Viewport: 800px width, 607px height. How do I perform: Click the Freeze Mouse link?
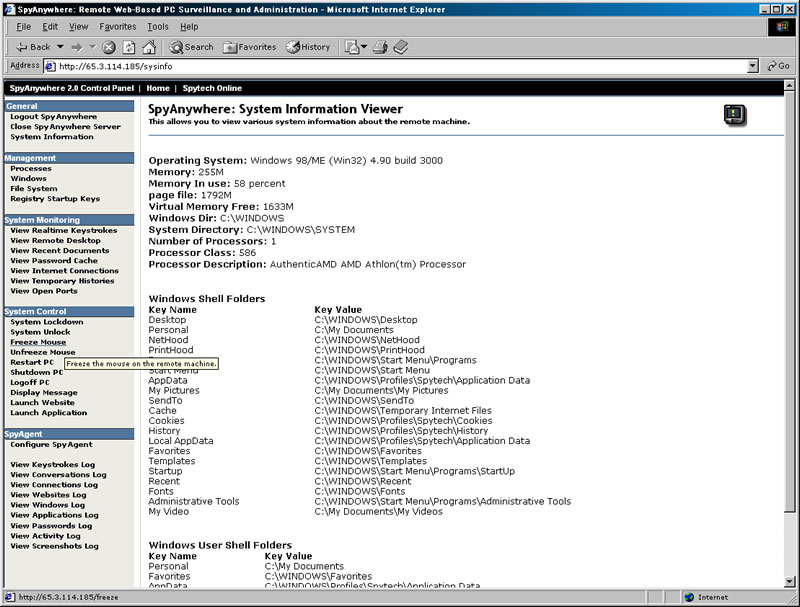point(38,342)
